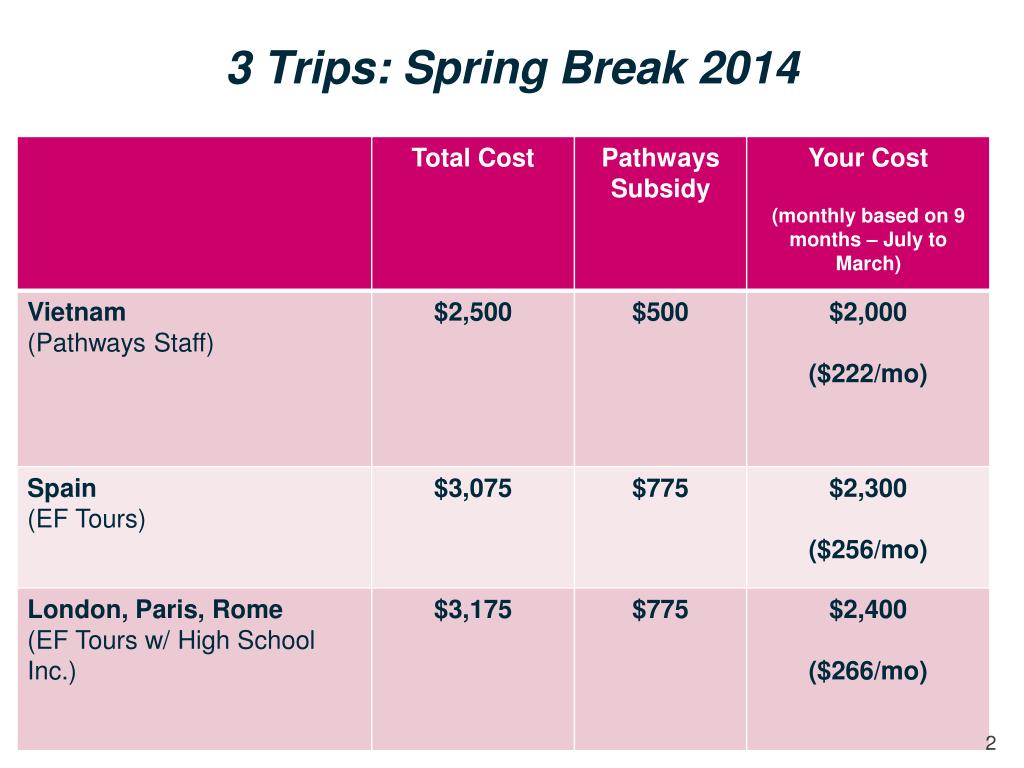Click the 'London, Paris, Rome' row label
Image resolution: width=1024 pixels, height=768 pixels.
click(155, 609)
